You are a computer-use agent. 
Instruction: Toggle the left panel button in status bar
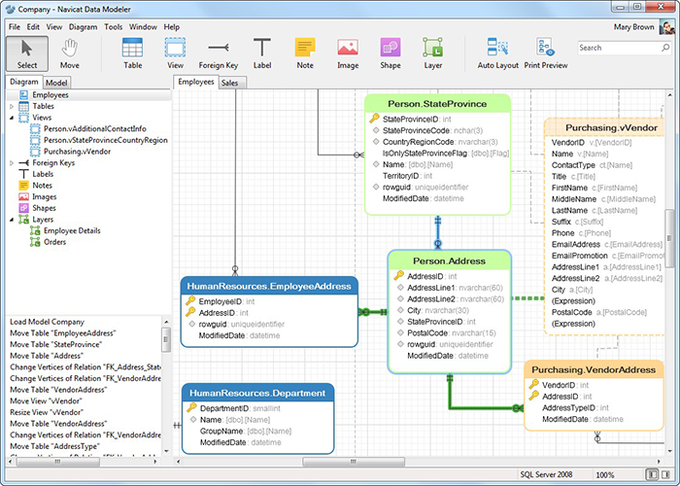click(651, 474)
